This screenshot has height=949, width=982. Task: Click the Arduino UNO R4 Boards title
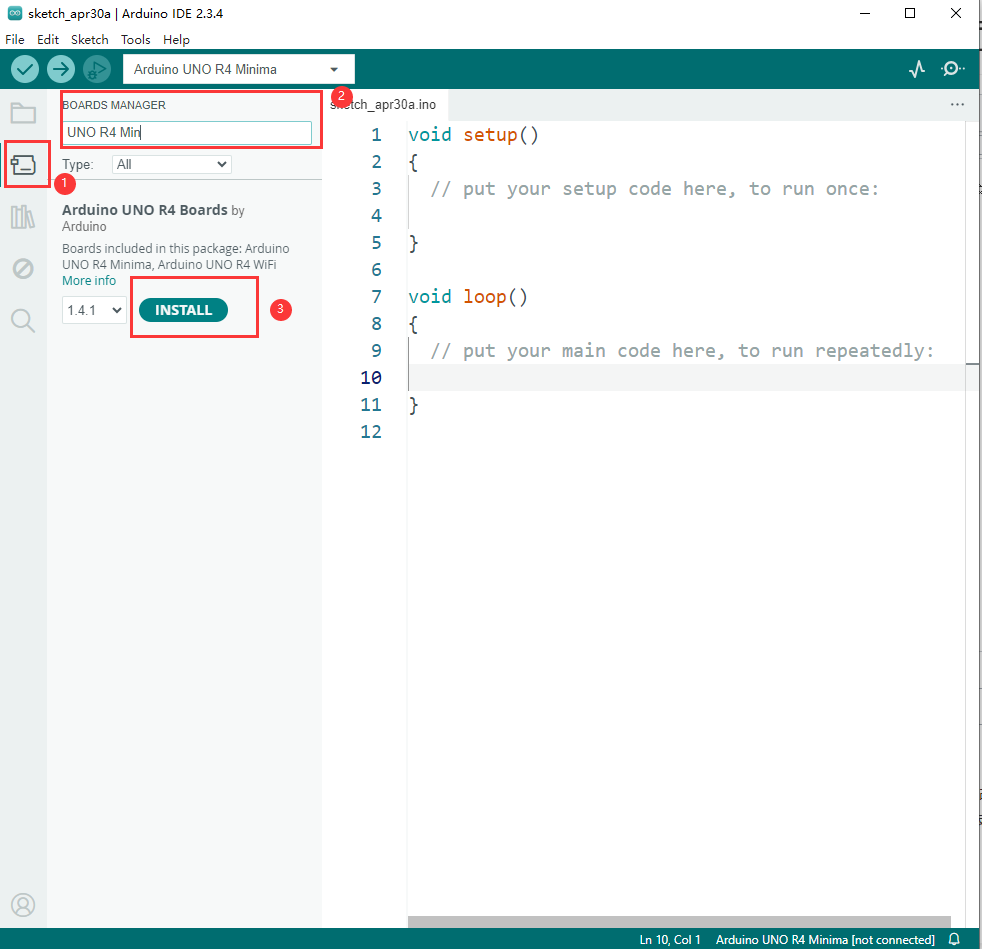coord(145,210)
